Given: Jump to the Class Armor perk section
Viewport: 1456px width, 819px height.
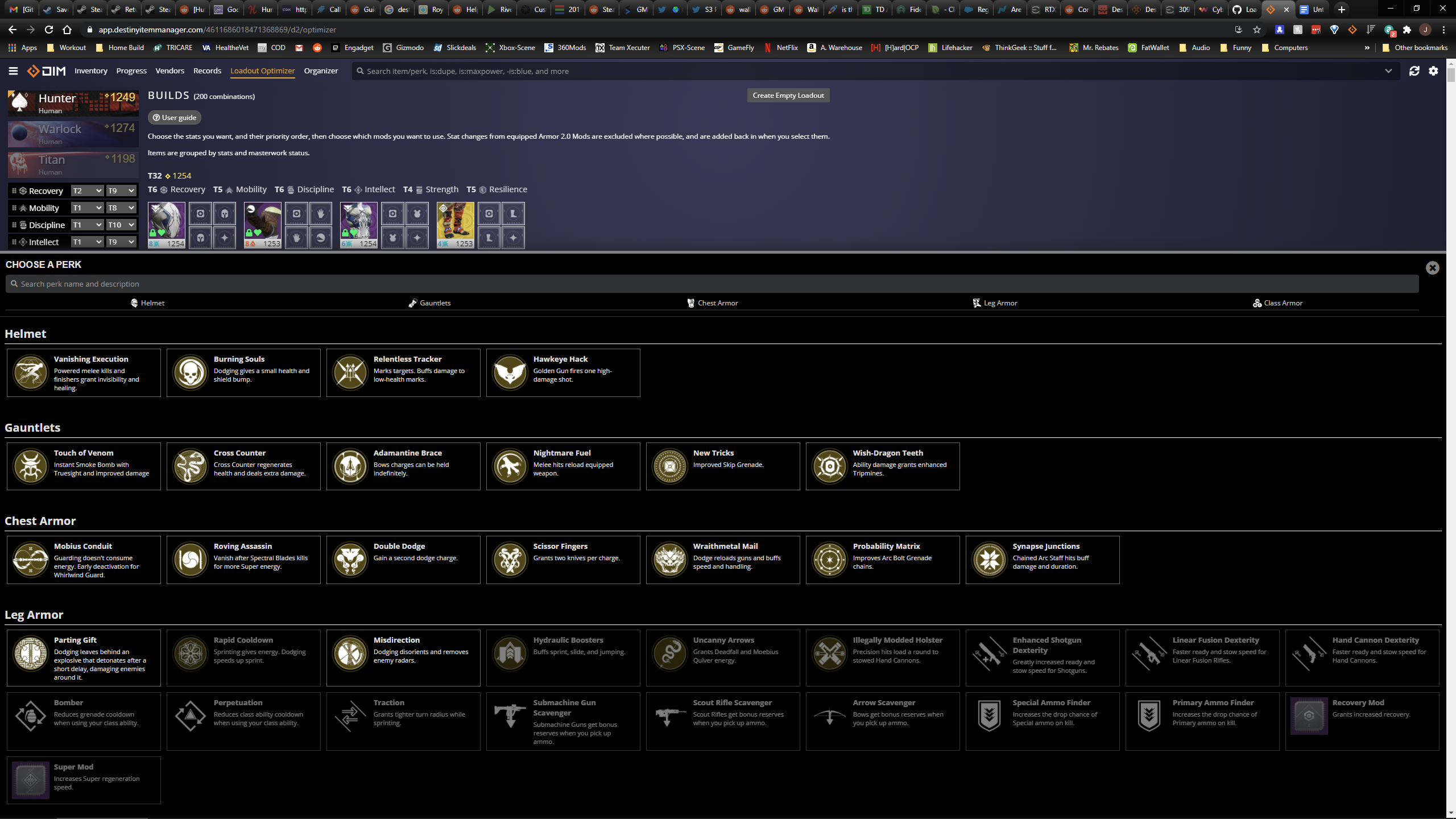Looking at the screenshot, I should pyautogui.click(x=1277, y=303).
